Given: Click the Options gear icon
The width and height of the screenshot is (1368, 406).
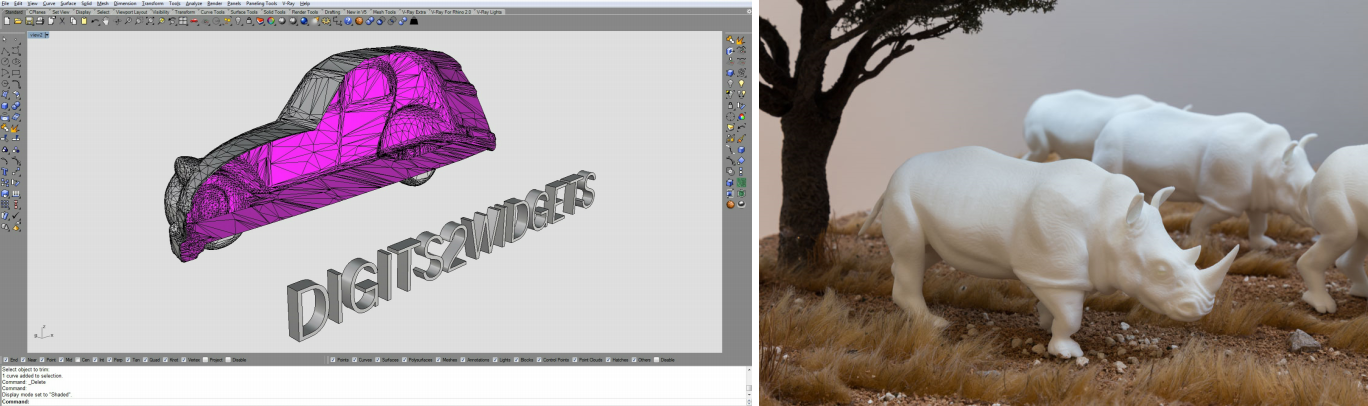Looking at the screenshot, I should tap(326, 21).
